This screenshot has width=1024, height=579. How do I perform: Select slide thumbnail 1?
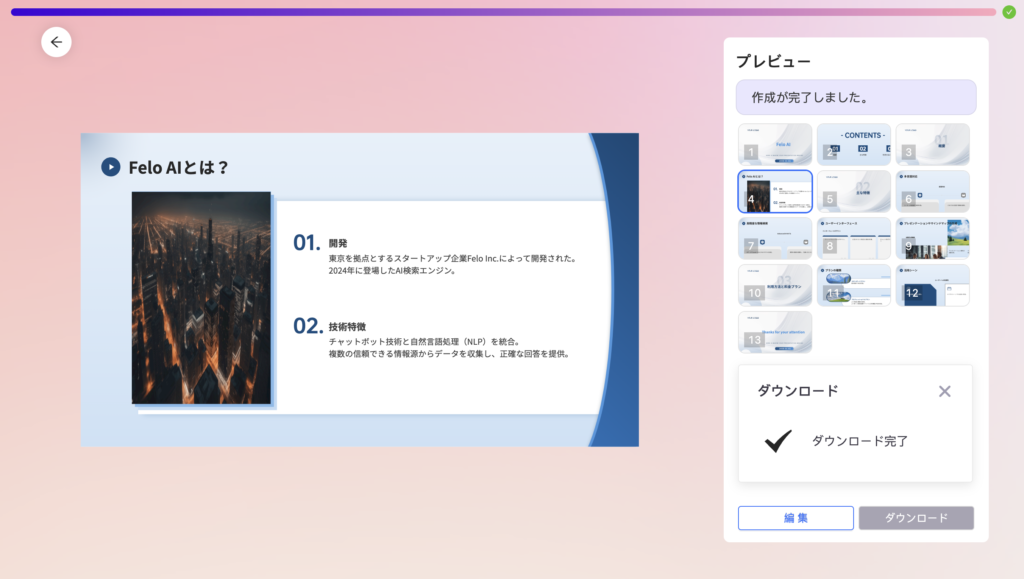pyautogui.click(x=775, y=144)
